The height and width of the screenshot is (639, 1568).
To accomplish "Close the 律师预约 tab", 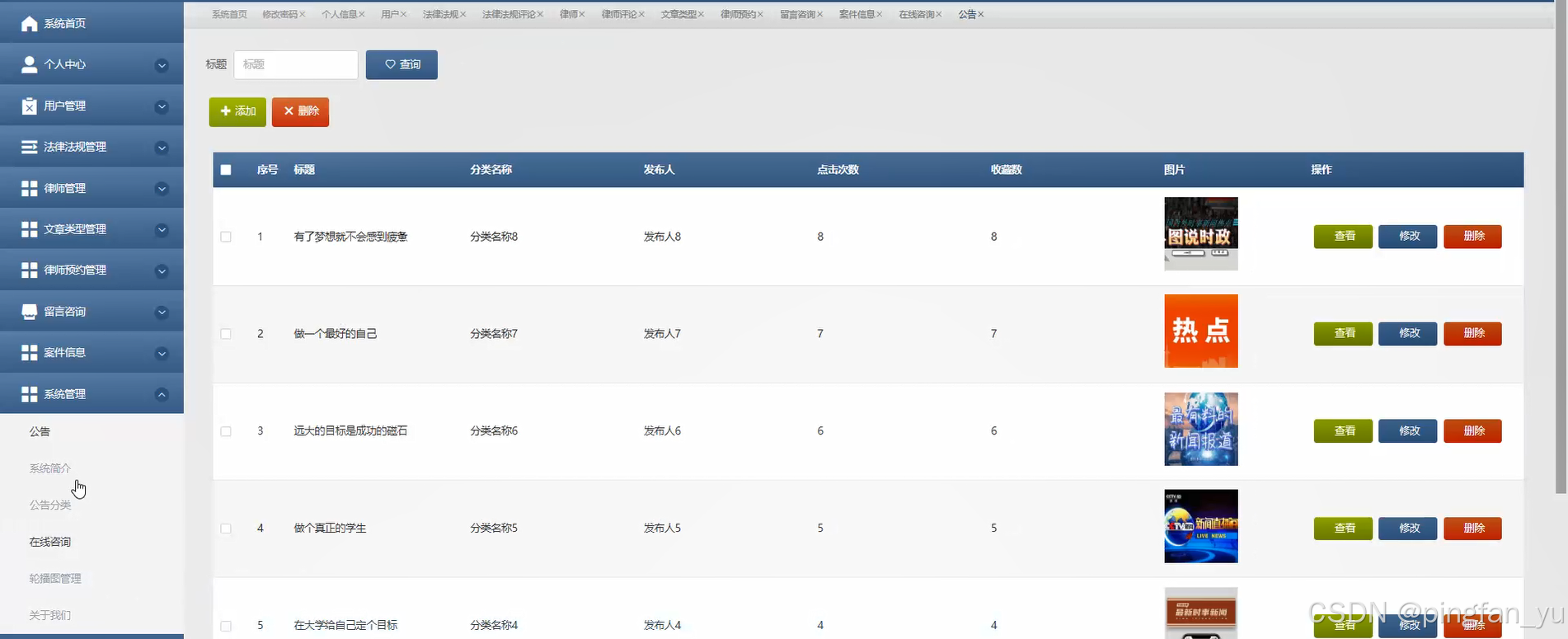I will pos(761,15).
